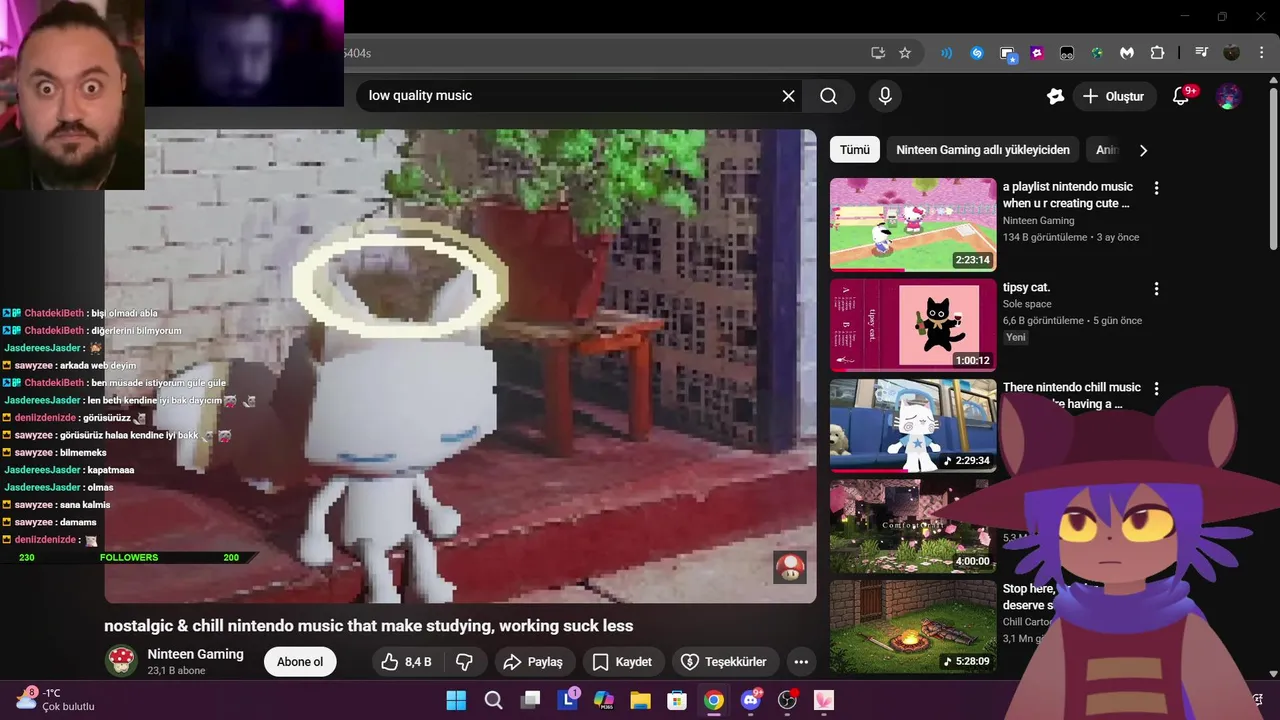Click the YouTube search magnifier button
This screenshot has height=720, width=1280.
tap(828, 96)
